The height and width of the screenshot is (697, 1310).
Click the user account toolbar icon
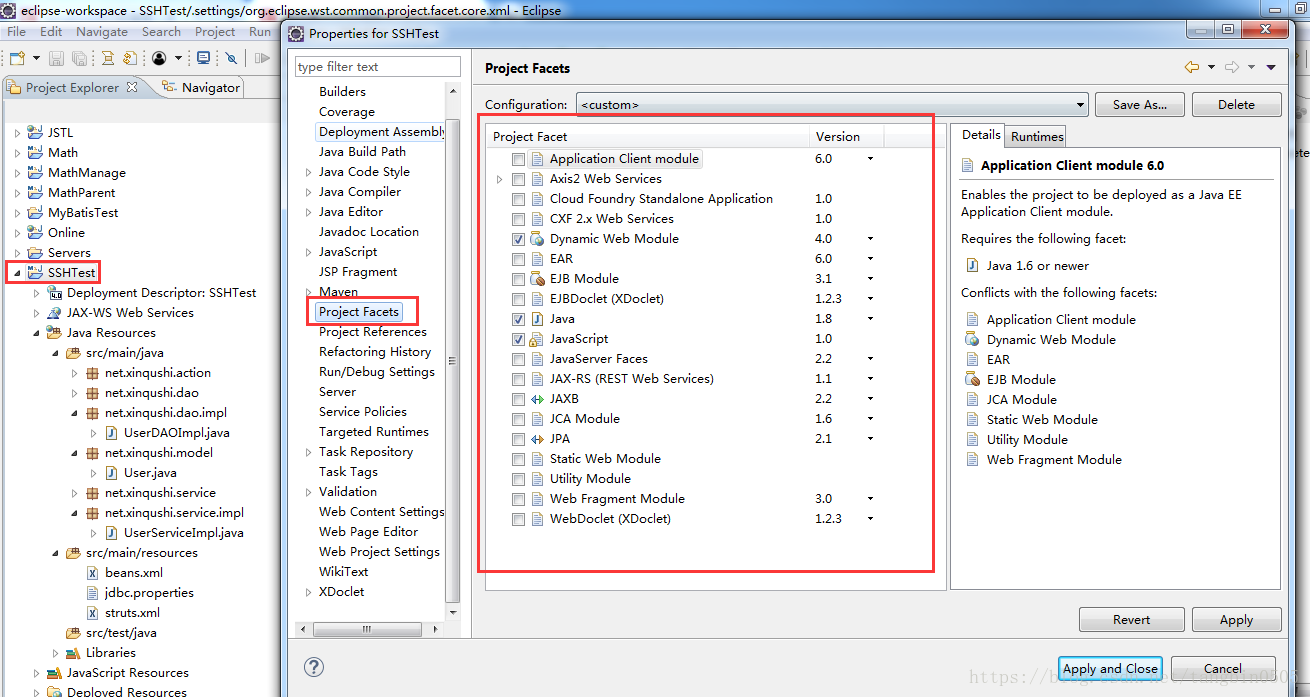(158, 58)
